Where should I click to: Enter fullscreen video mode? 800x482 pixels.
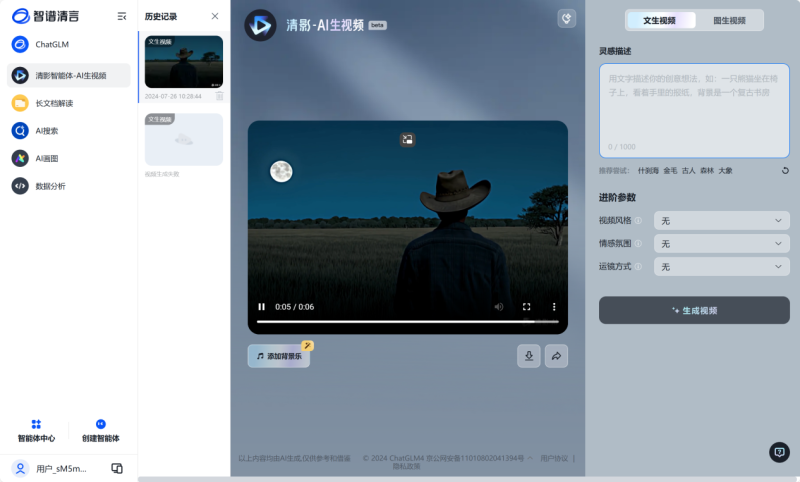tap(527, 307)
